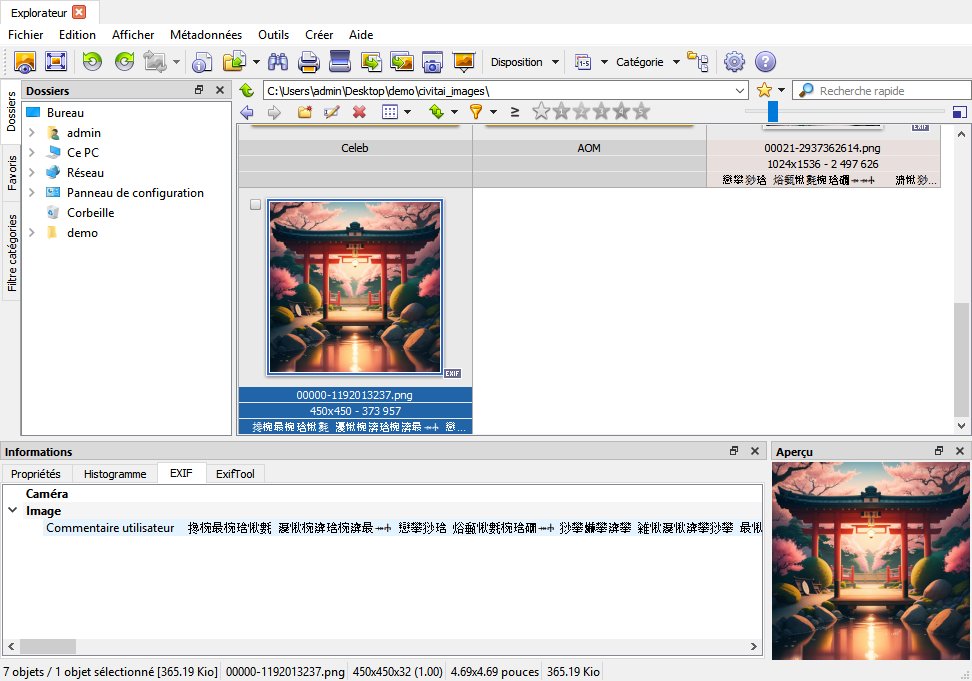This screenshot has width=972, height=681.
Task: Open search with binoculars icon
Action: tap(277, 61)
